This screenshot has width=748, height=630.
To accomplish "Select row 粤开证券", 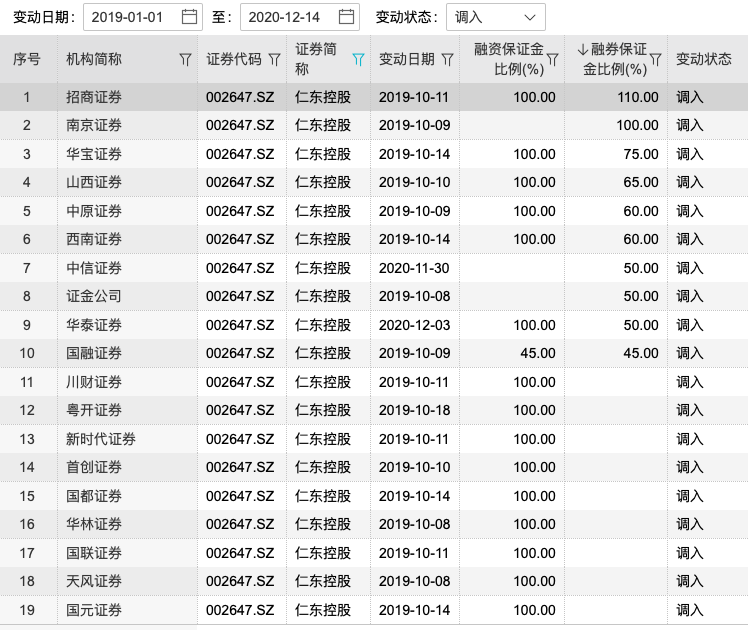I will click(x=374, y=410).
